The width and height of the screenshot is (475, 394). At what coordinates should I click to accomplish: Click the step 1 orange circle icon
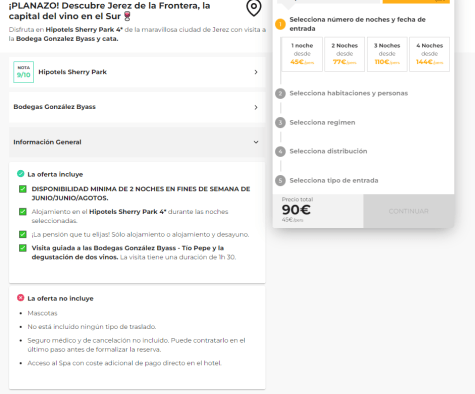tap(280, 24)
